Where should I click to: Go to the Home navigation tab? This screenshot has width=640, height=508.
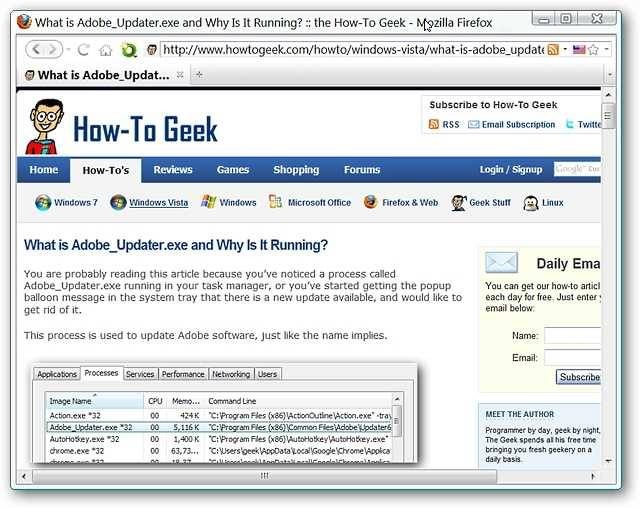click(x=44, y=170)
